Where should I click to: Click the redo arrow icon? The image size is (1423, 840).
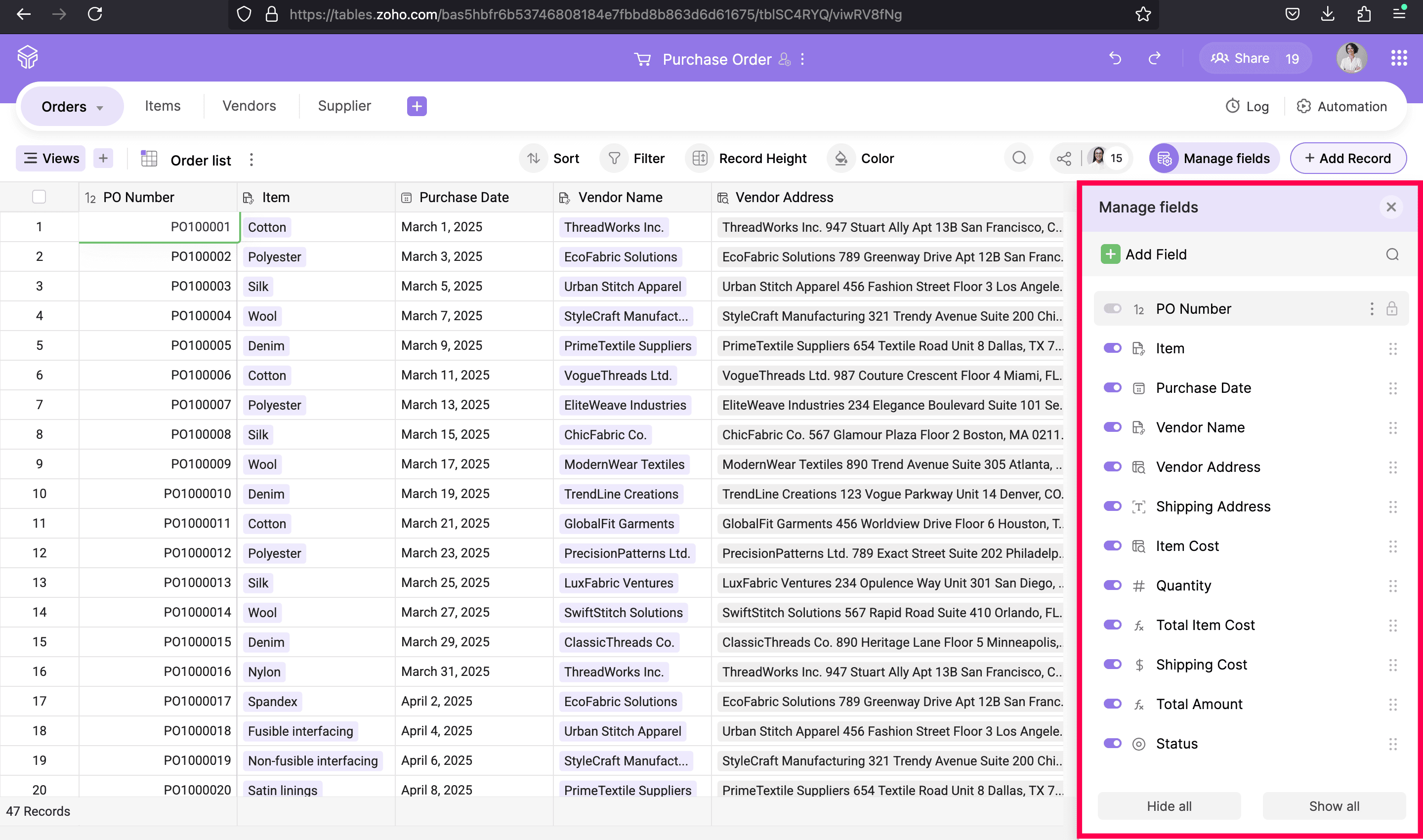tap(1155, 58)
